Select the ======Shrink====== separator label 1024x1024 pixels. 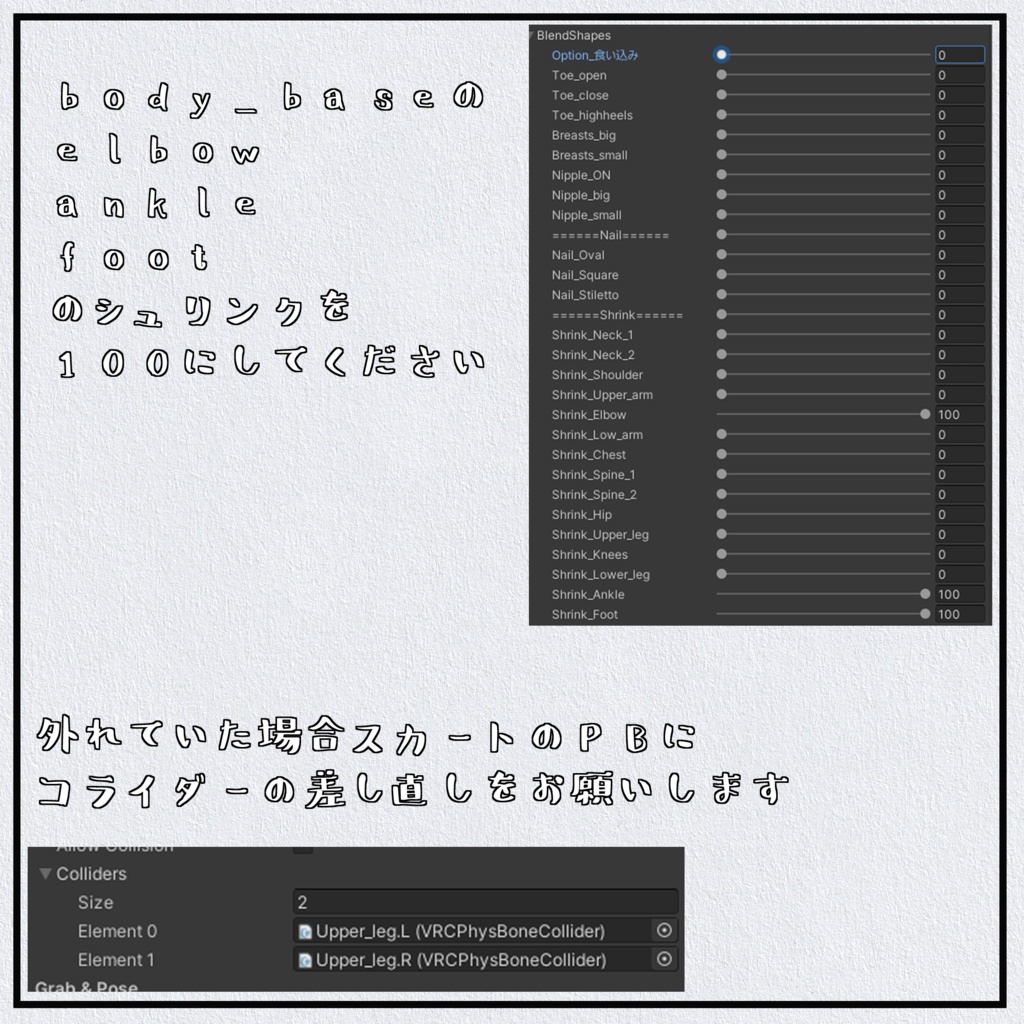pos(617,315)
